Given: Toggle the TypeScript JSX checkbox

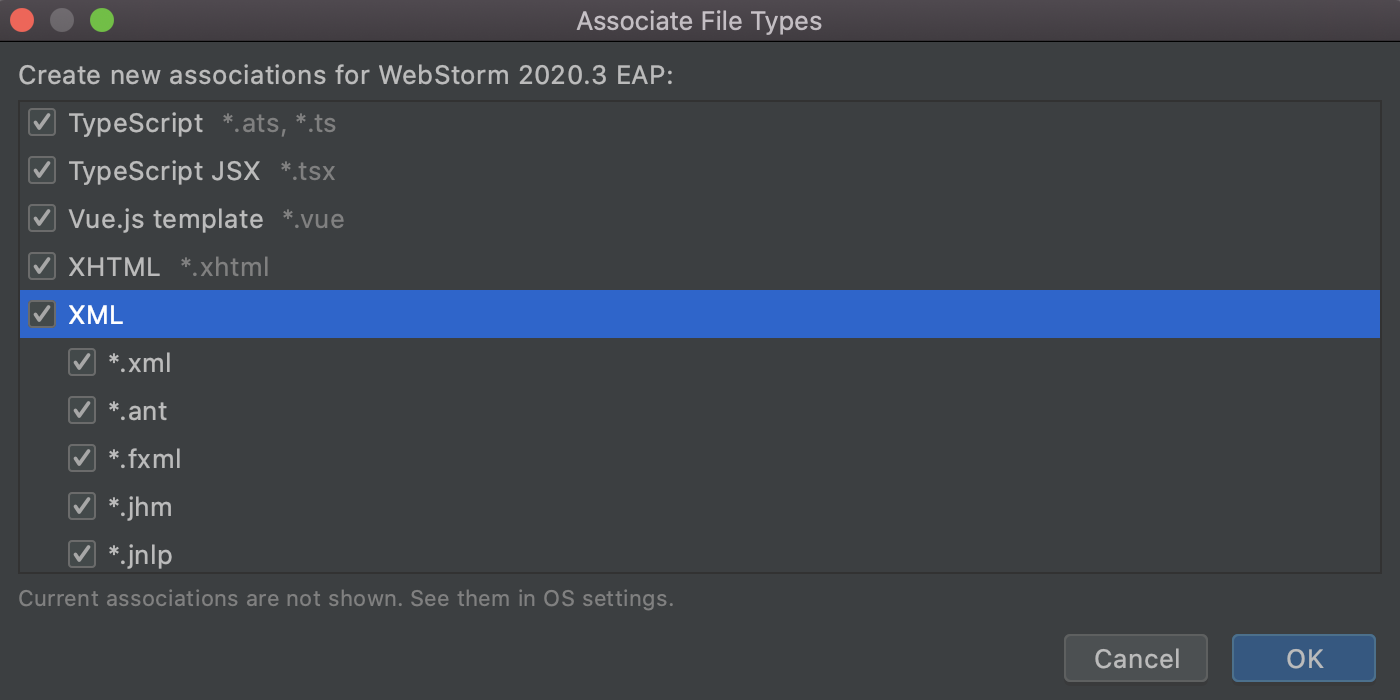Looking at the screenshot, I should 42,171.
